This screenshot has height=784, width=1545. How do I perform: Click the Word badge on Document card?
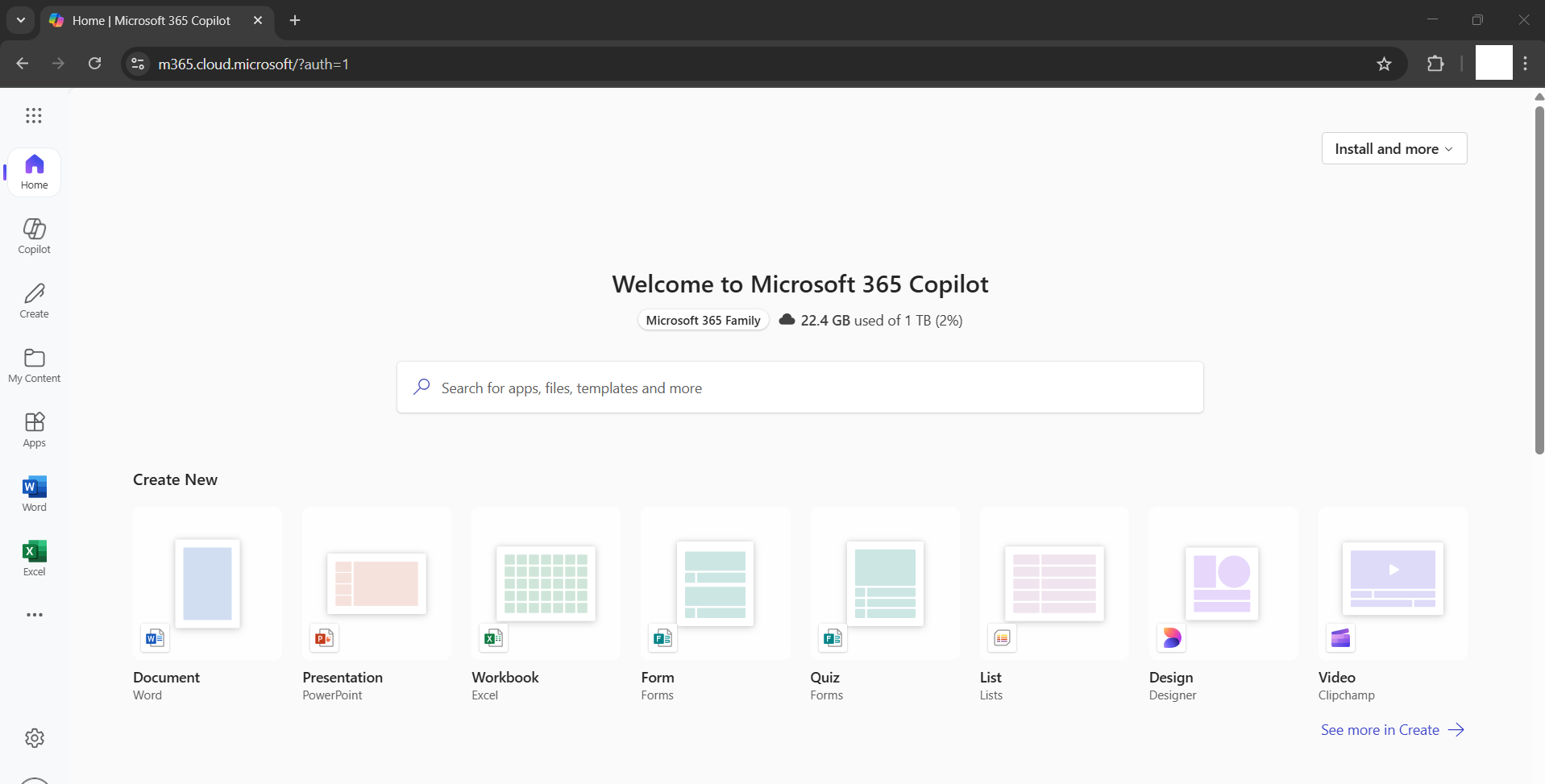click(155, 638)
